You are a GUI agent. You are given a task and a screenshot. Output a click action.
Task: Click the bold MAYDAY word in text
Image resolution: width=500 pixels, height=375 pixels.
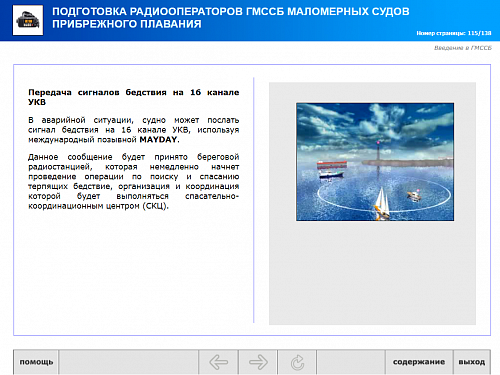(159, 140)
